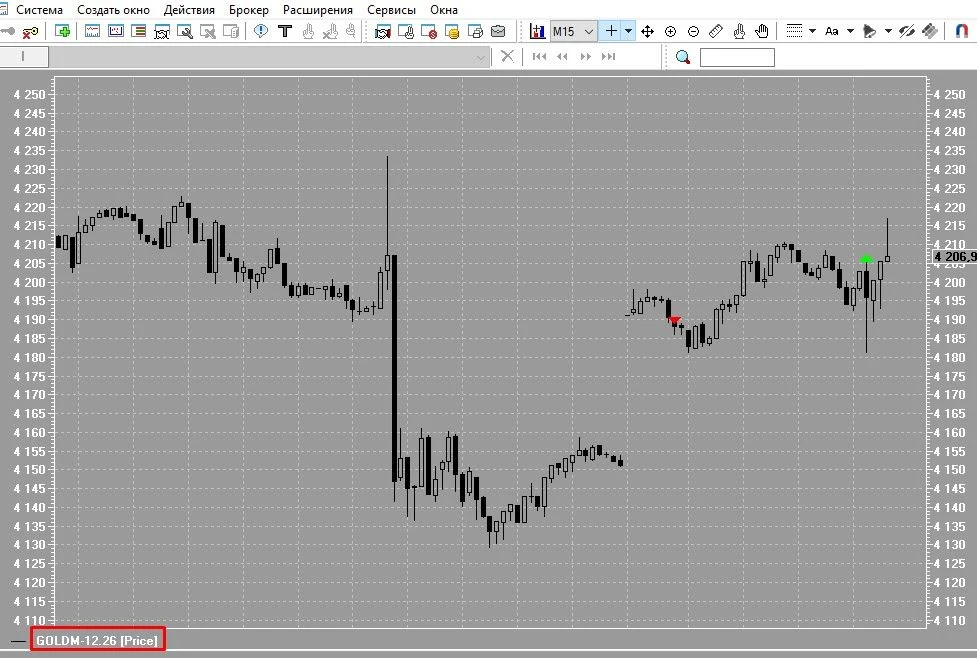Viewport: 977px width, 658px height.
Task: Click the green plus new window icon
Action: coord(62,31)
